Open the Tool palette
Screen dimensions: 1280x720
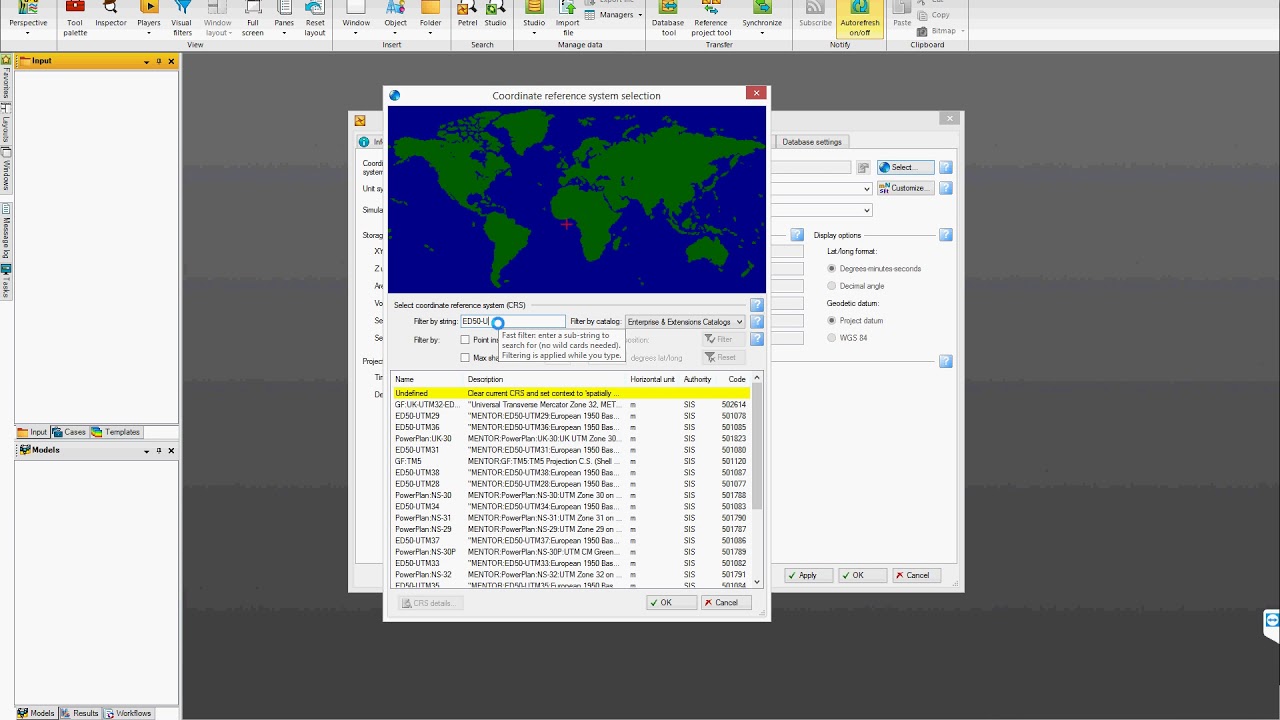click(75, 18)
